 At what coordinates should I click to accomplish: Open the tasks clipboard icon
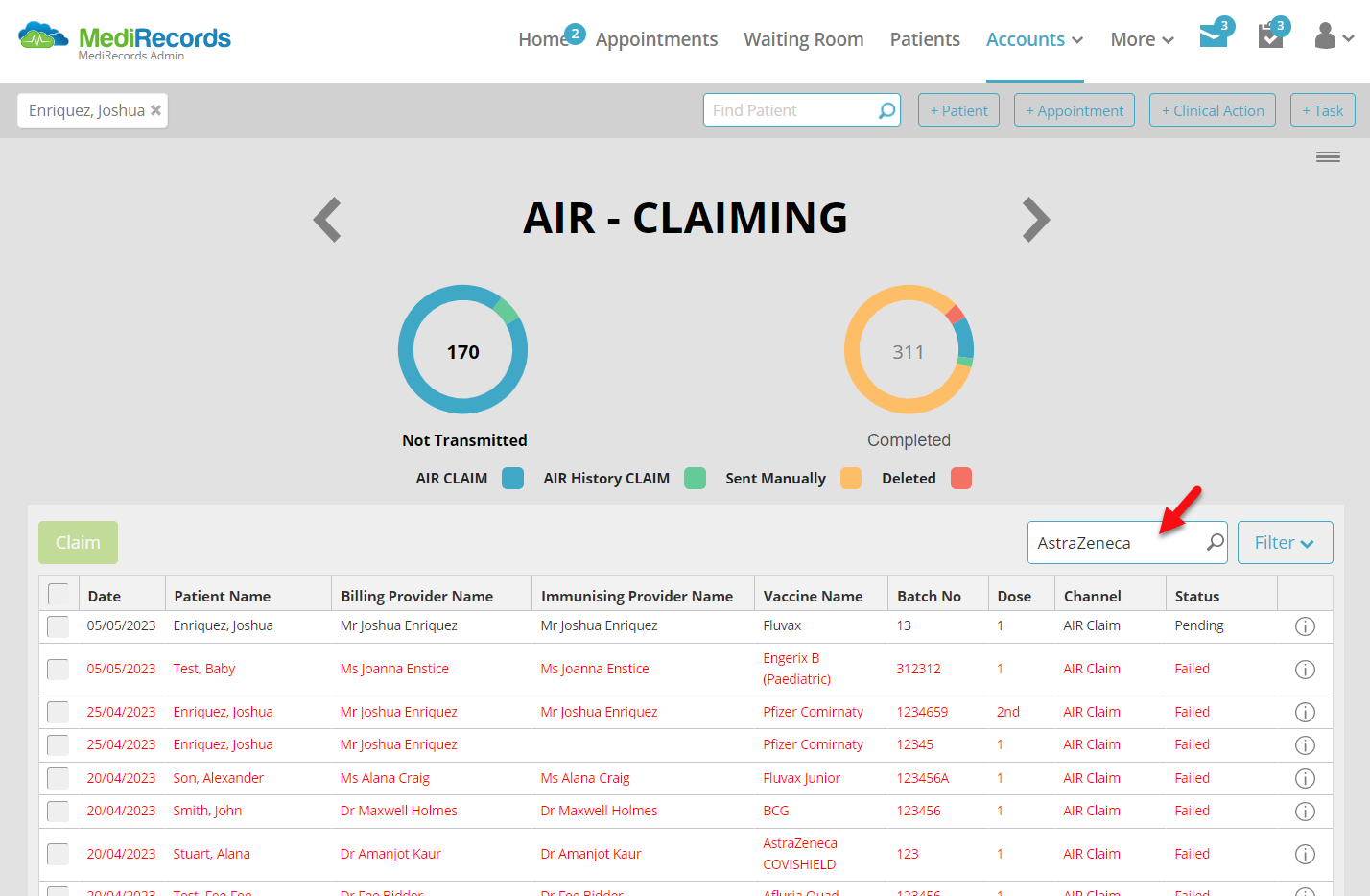click(1270, 36)
